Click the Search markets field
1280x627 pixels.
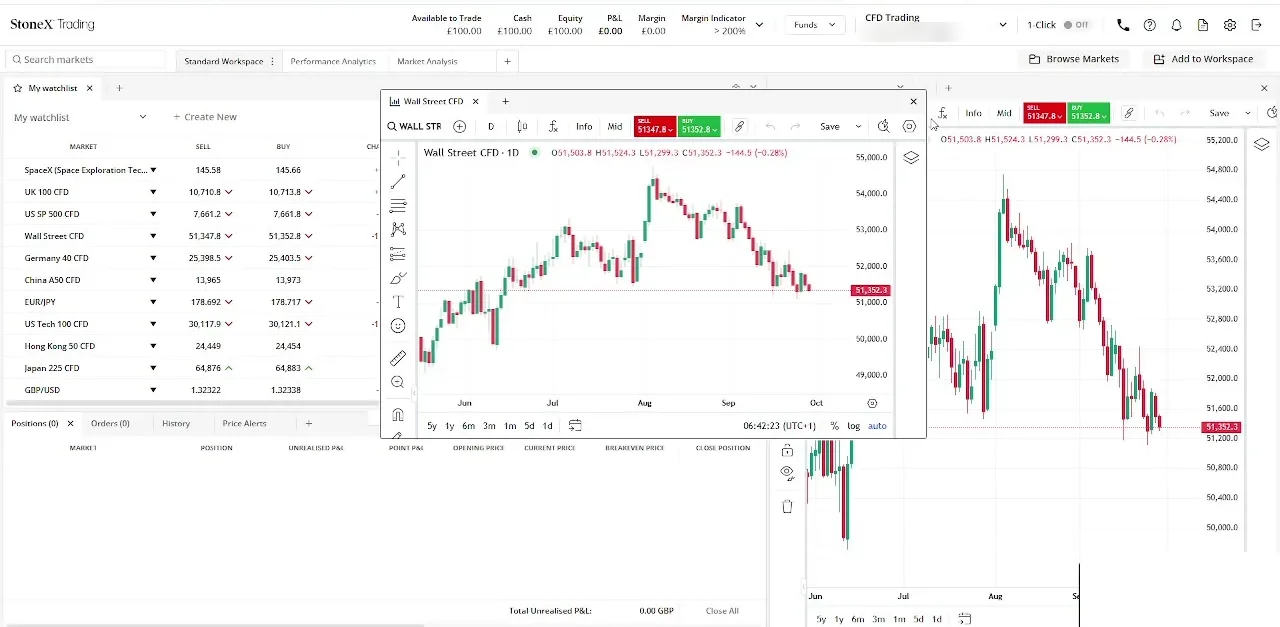click(88, 60)
